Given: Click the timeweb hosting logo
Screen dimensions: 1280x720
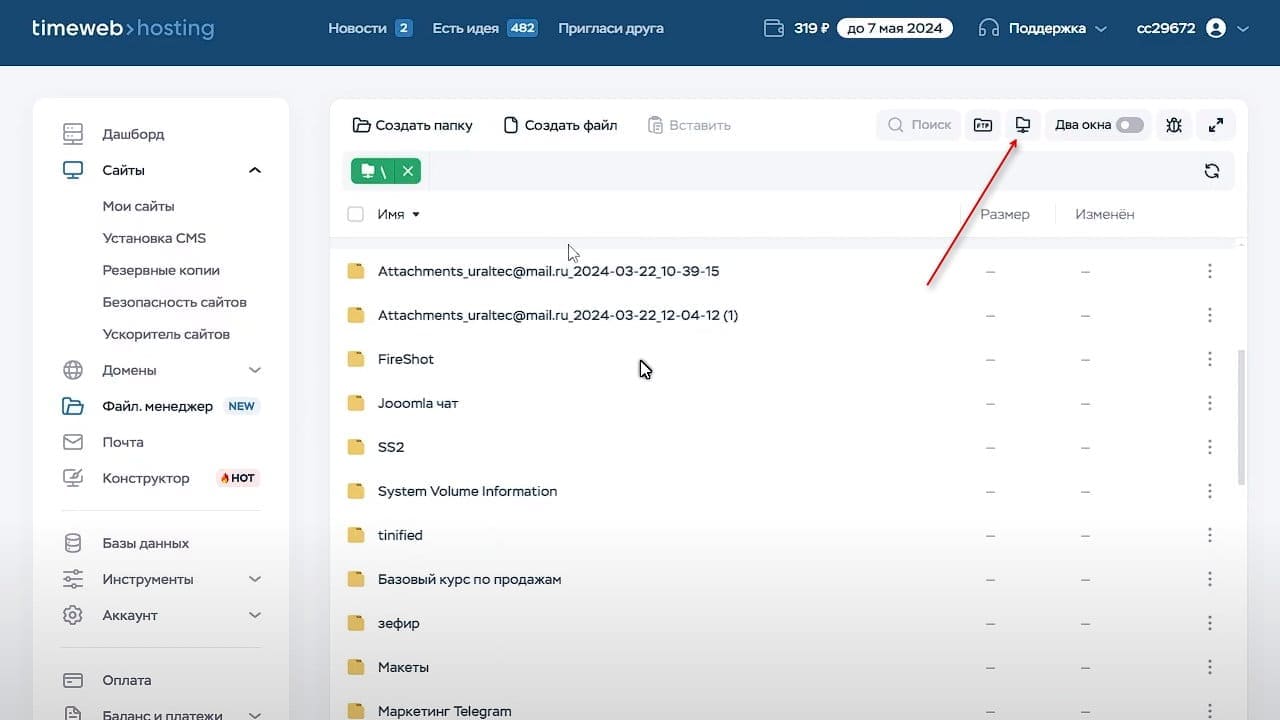Looking at the screenshot, I should (123, 28).
